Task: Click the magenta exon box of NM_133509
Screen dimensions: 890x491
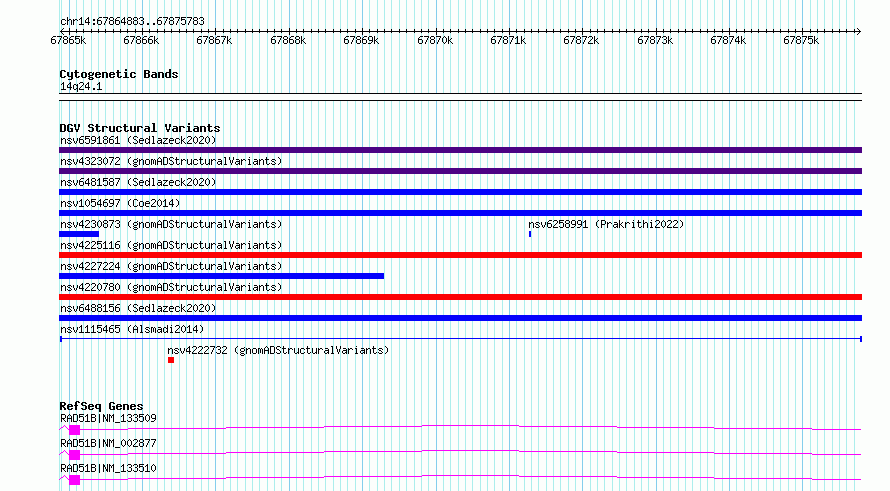Action: click(x=74, y=430)
